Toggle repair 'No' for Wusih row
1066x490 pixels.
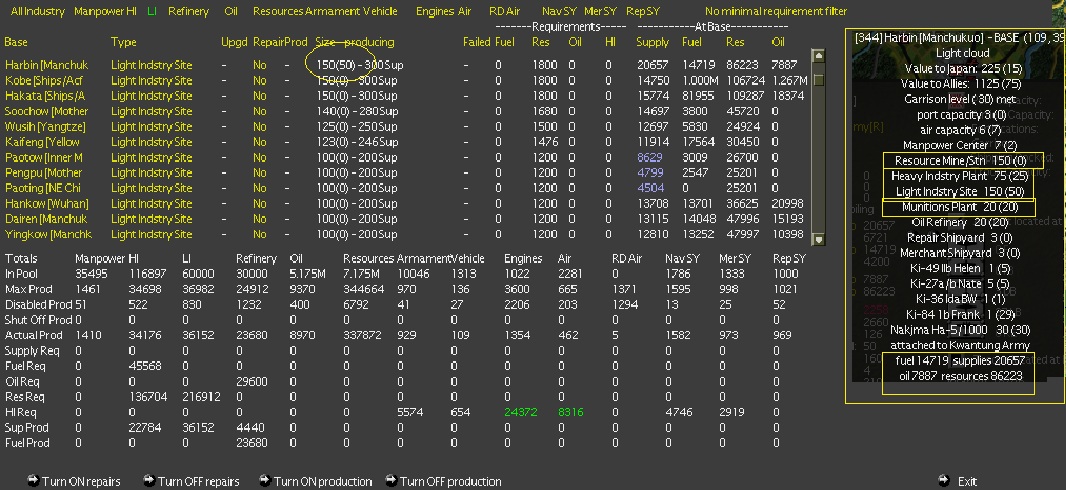pyautogui.click(x=259, y=127)
